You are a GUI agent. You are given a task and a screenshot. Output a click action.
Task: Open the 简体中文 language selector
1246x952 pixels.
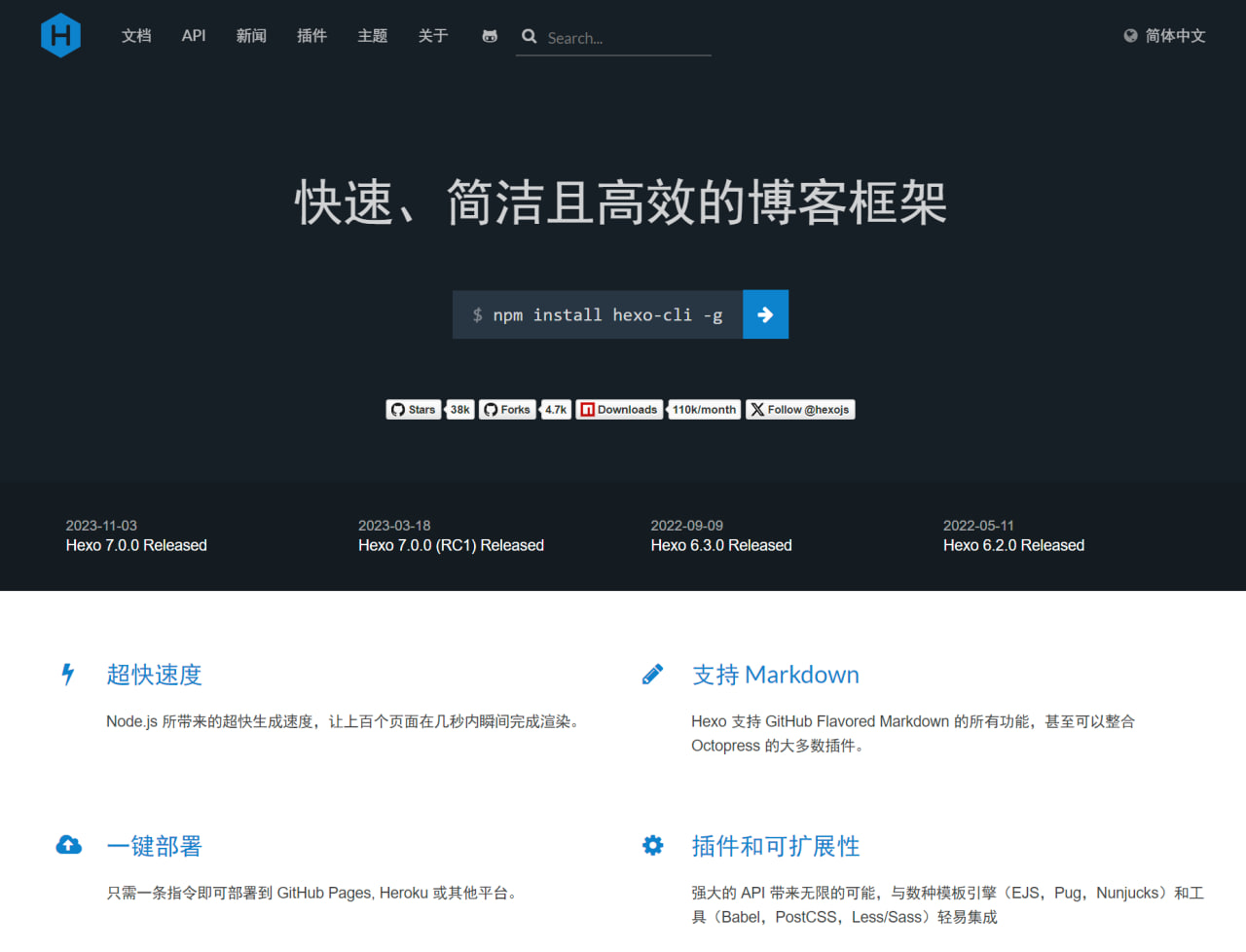1164,36
